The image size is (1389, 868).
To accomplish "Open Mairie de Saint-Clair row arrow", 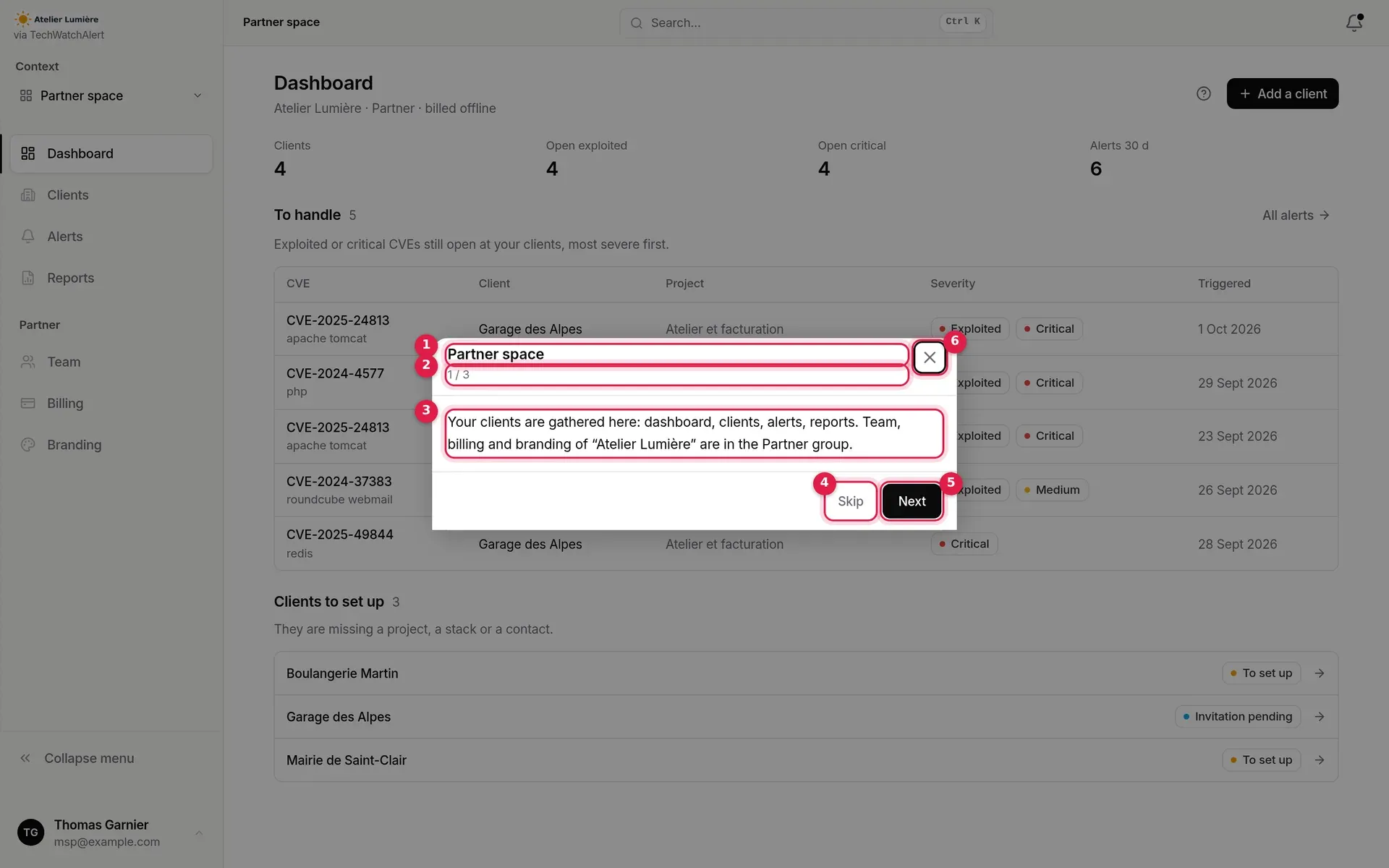I will pos(1320,760).
